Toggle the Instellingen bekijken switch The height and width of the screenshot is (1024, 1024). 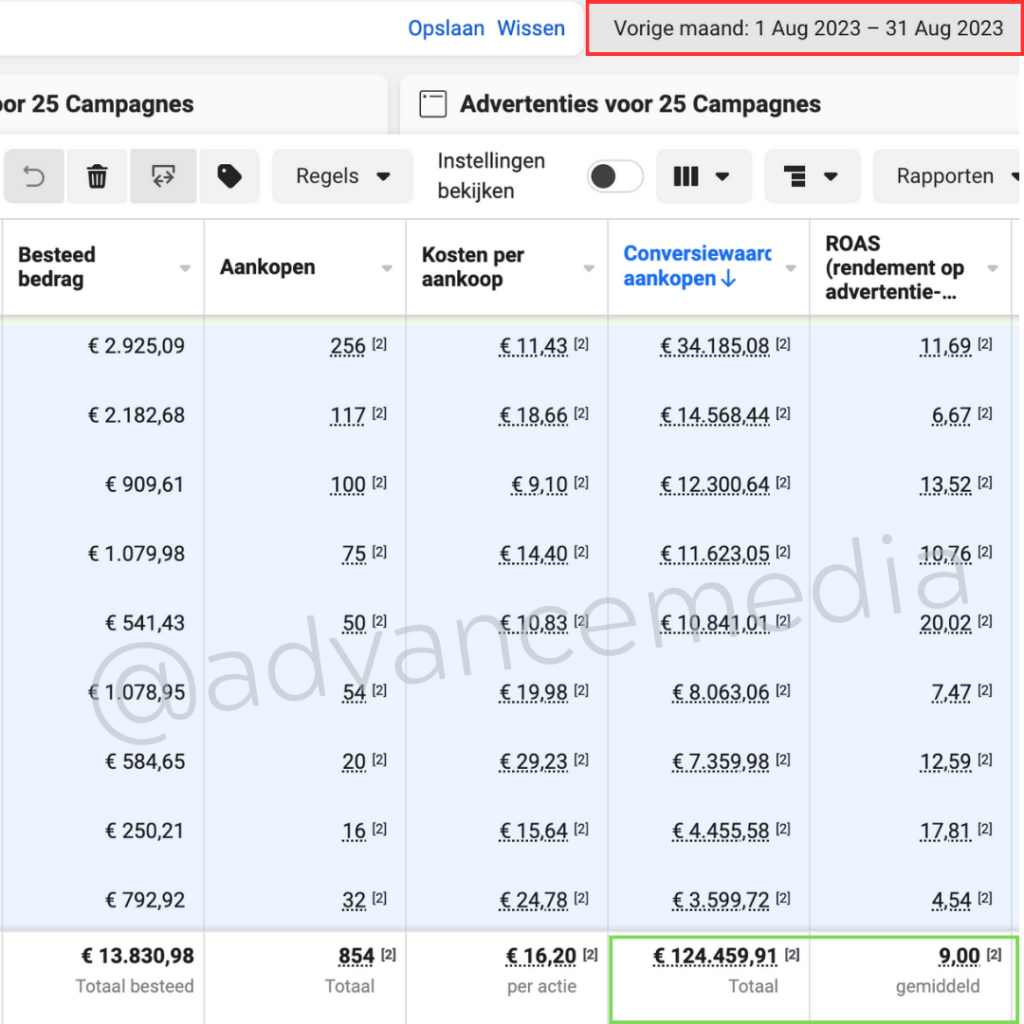pyautogui.click(x=614, y=177)
